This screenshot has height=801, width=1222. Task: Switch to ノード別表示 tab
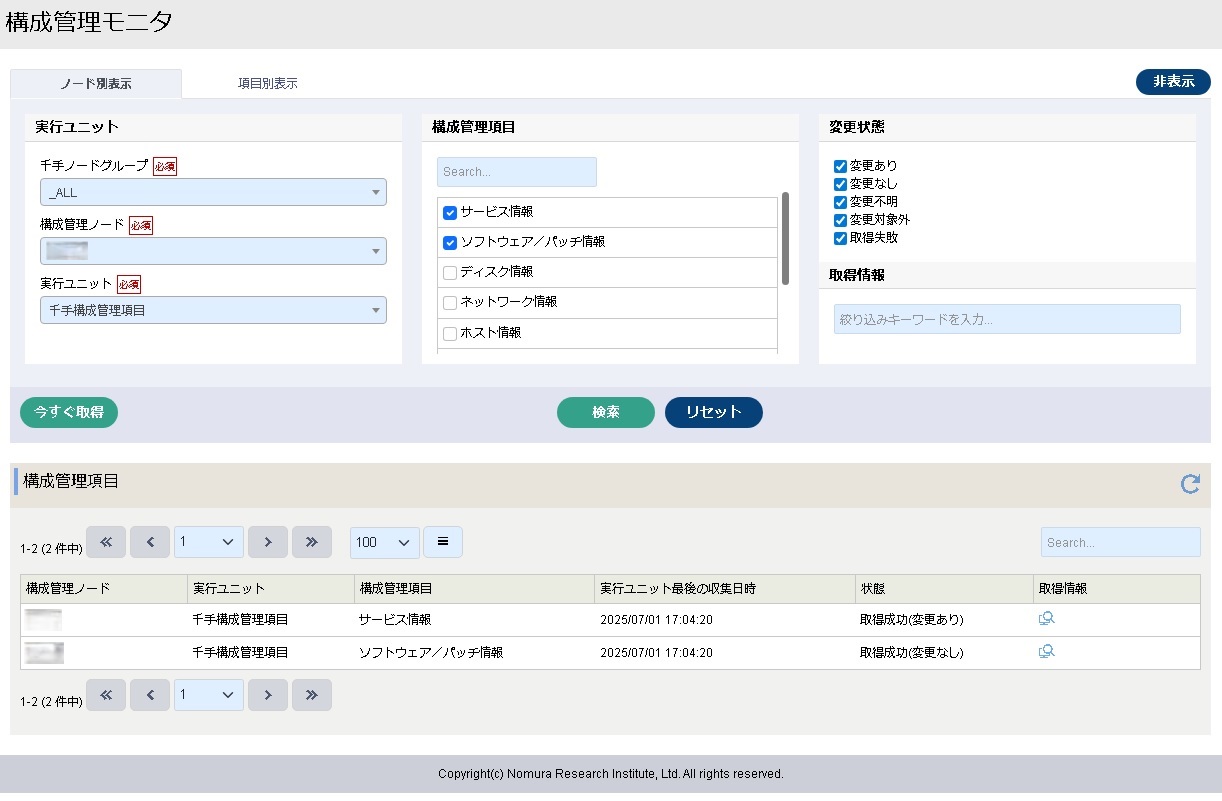point(96,84)
